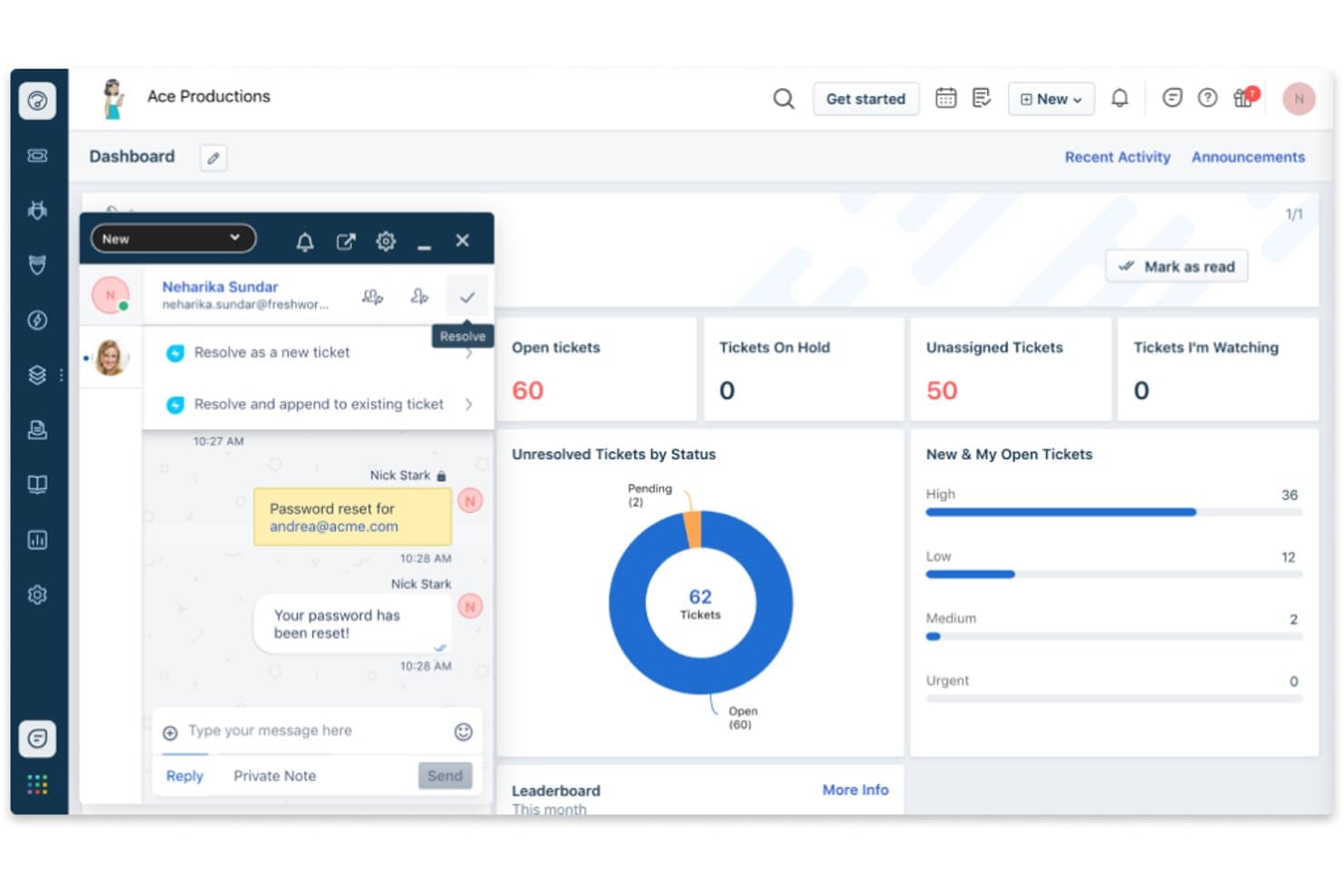Screen dimensions: 1344x896
Task: Click the search magnifier in the top bar
Action: pos(784,98)
